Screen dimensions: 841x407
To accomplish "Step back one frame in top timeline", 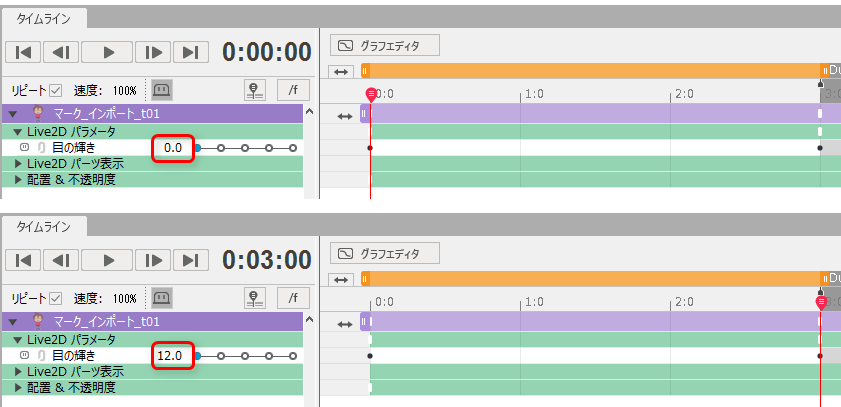I will click(x=61, y=52).
